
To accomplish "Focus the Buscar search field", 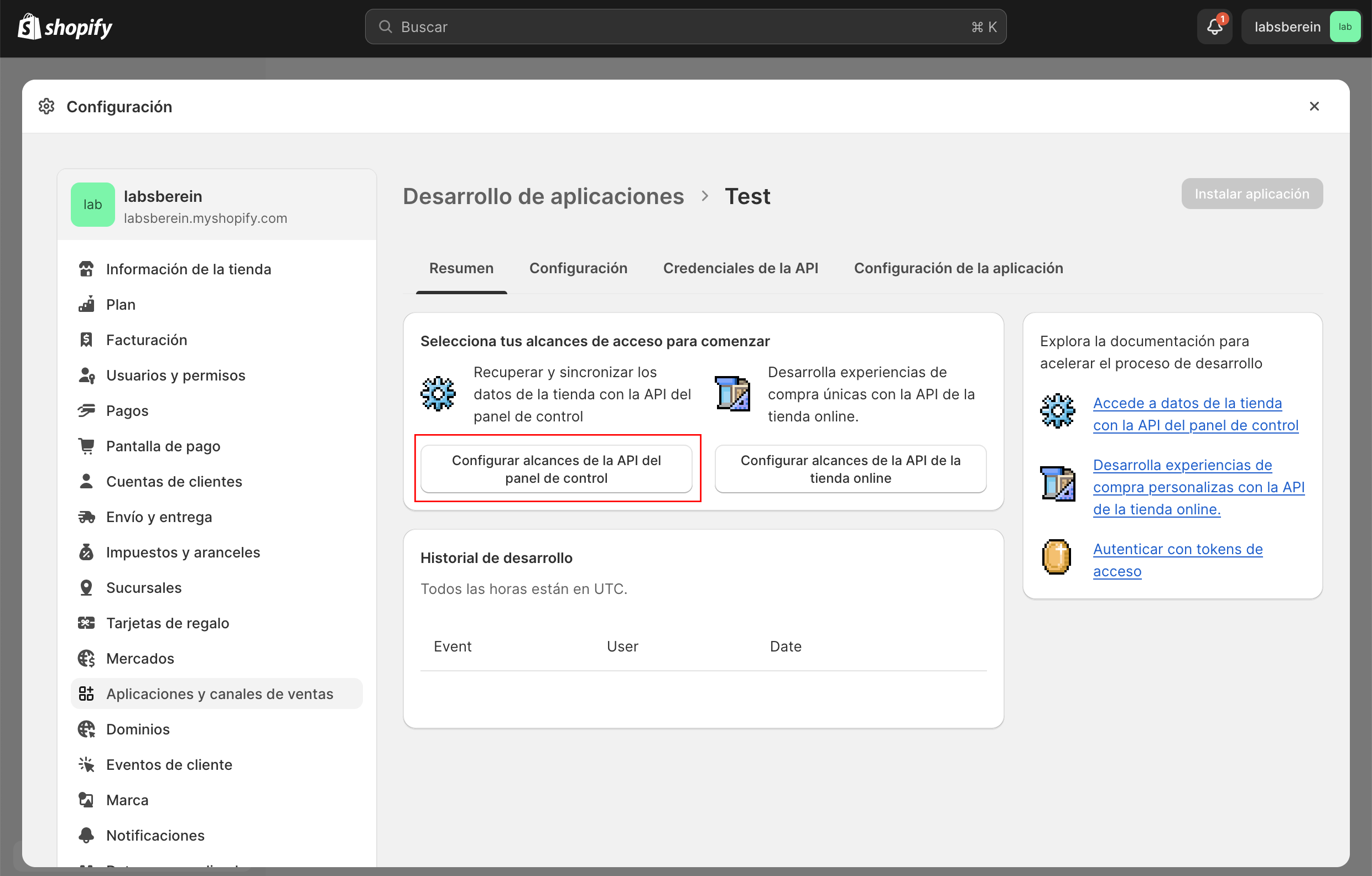I will click(x=685, y=27).
